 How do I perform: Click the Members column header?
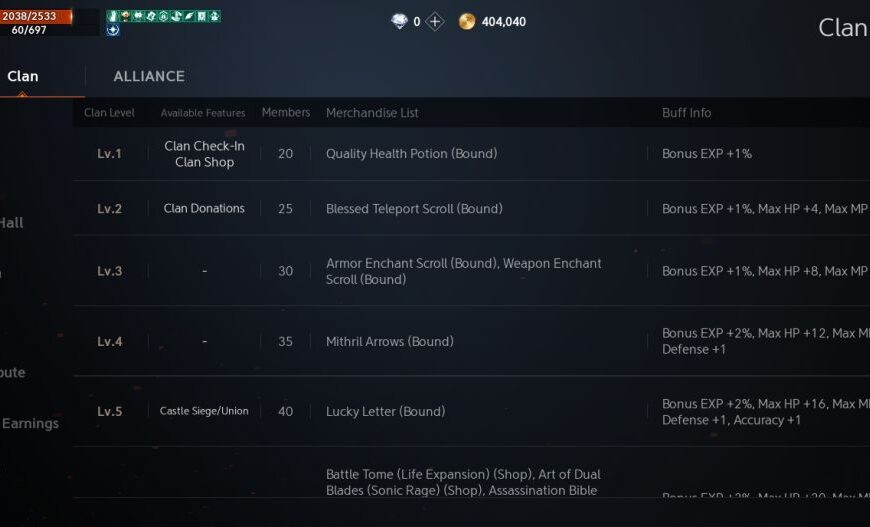coord(286,113)
